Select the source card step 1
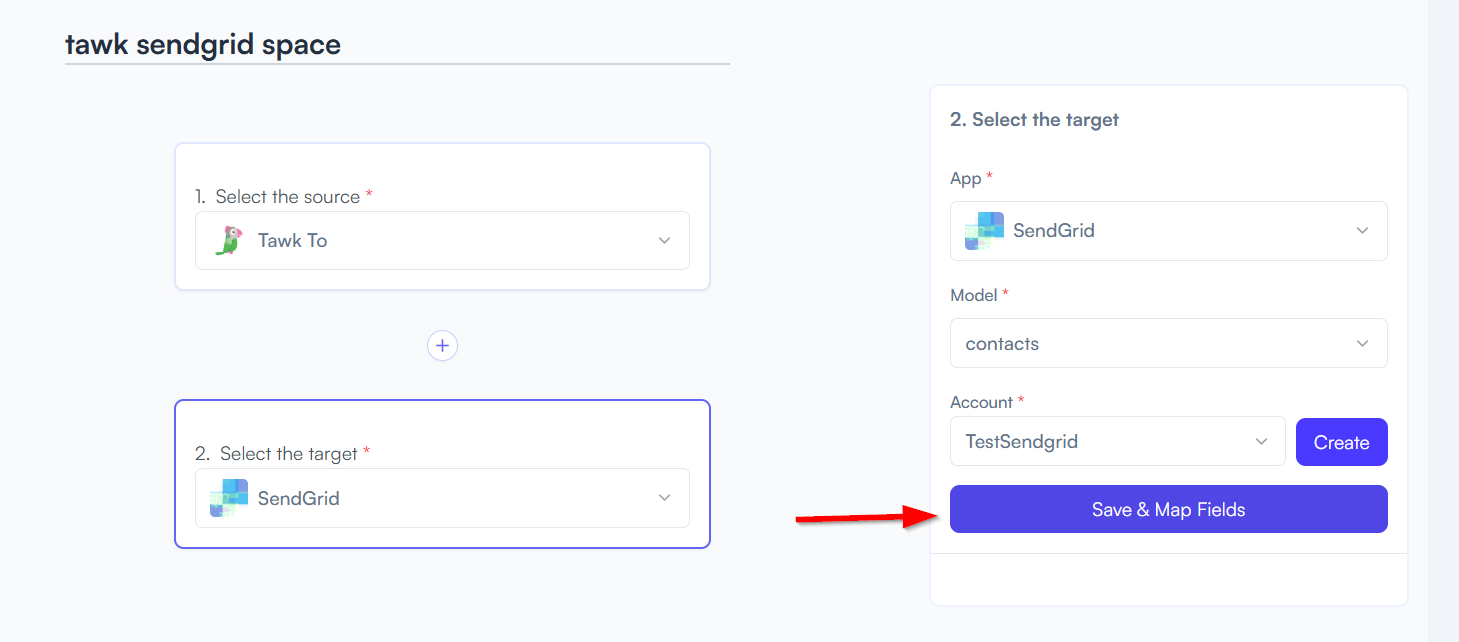The image size is (1459, 642). pos(442,217)
